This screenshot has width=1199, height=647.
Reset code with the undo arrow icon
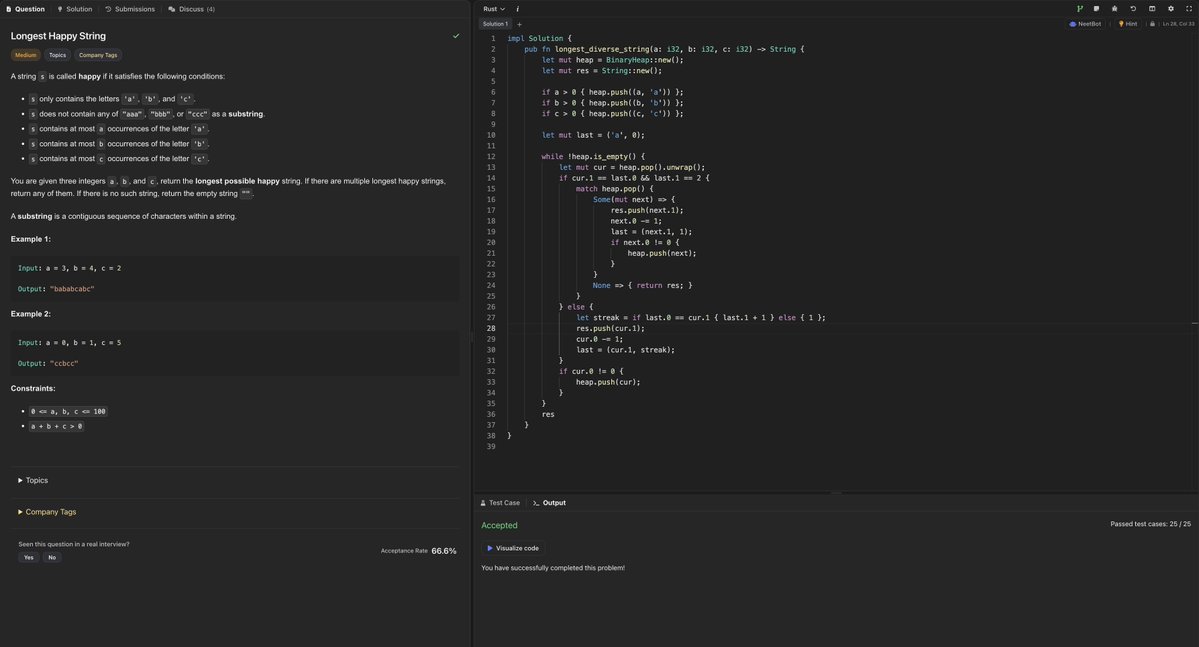pos(1133,8)
